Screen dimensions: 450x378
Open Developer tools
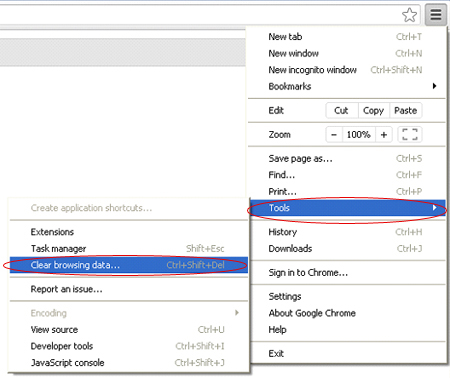[129, 346]
